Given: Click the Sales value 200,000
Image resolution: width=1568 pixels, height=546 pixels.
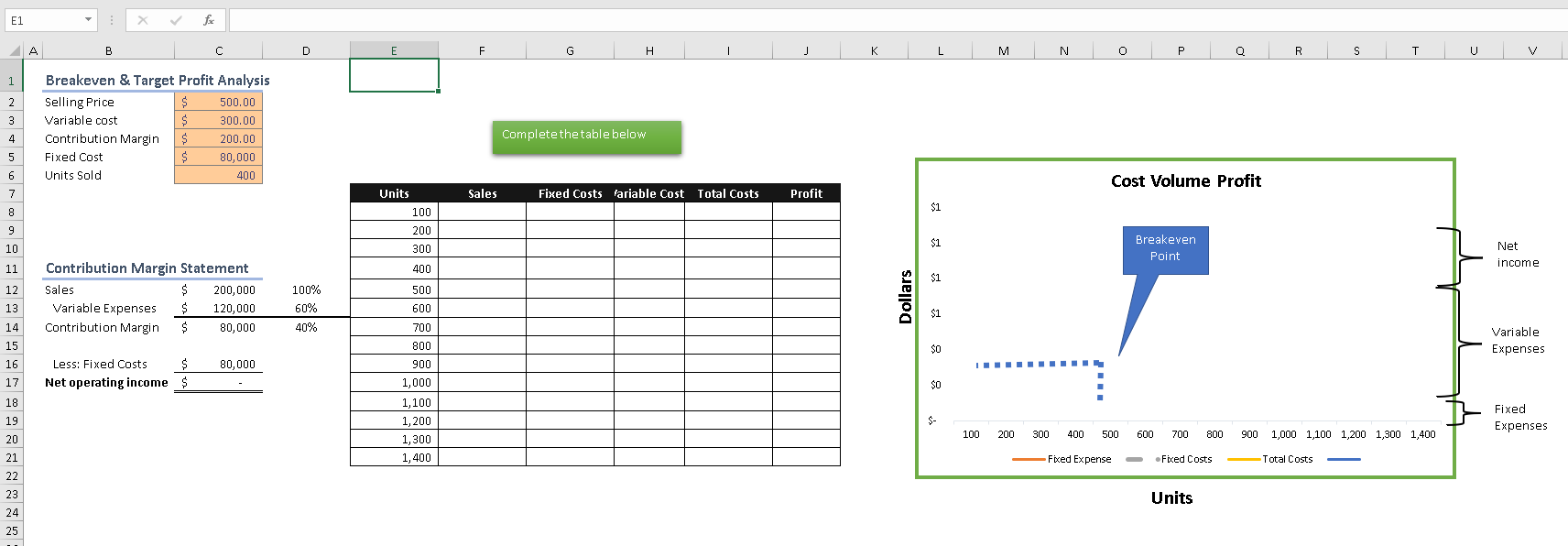Looking at the screenshot, I should tap(218, 289).
